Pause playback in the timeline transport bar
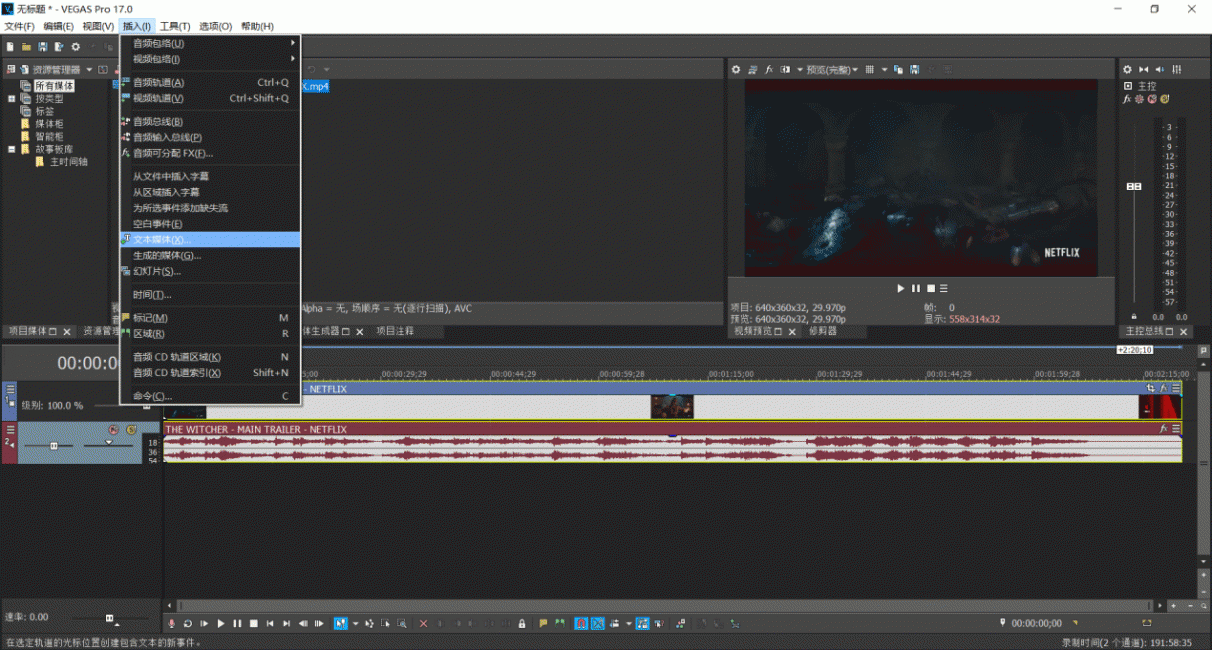Viewport: 1212px width, 650px height. click(237, 623)
